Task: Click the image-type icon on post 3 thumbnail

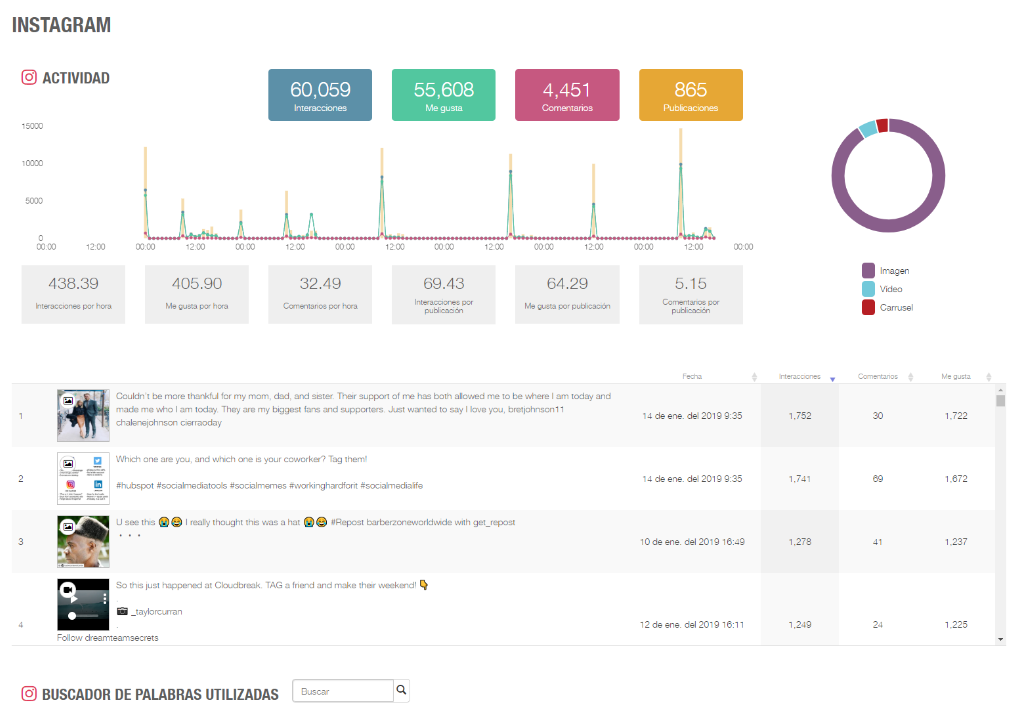Action: pyautogui.click(x=68, y=525)
